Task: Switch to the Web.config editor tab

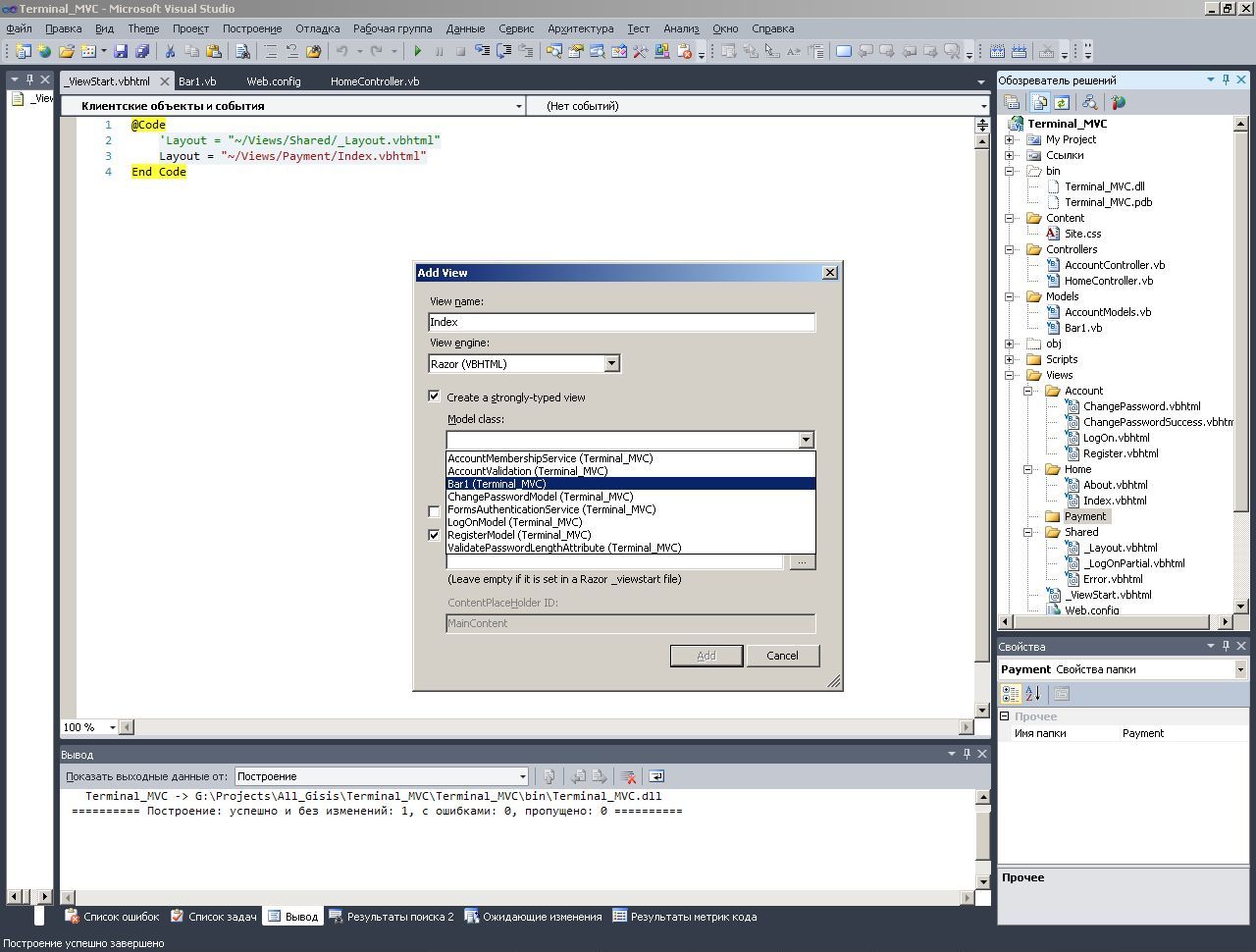Action: 274,81
